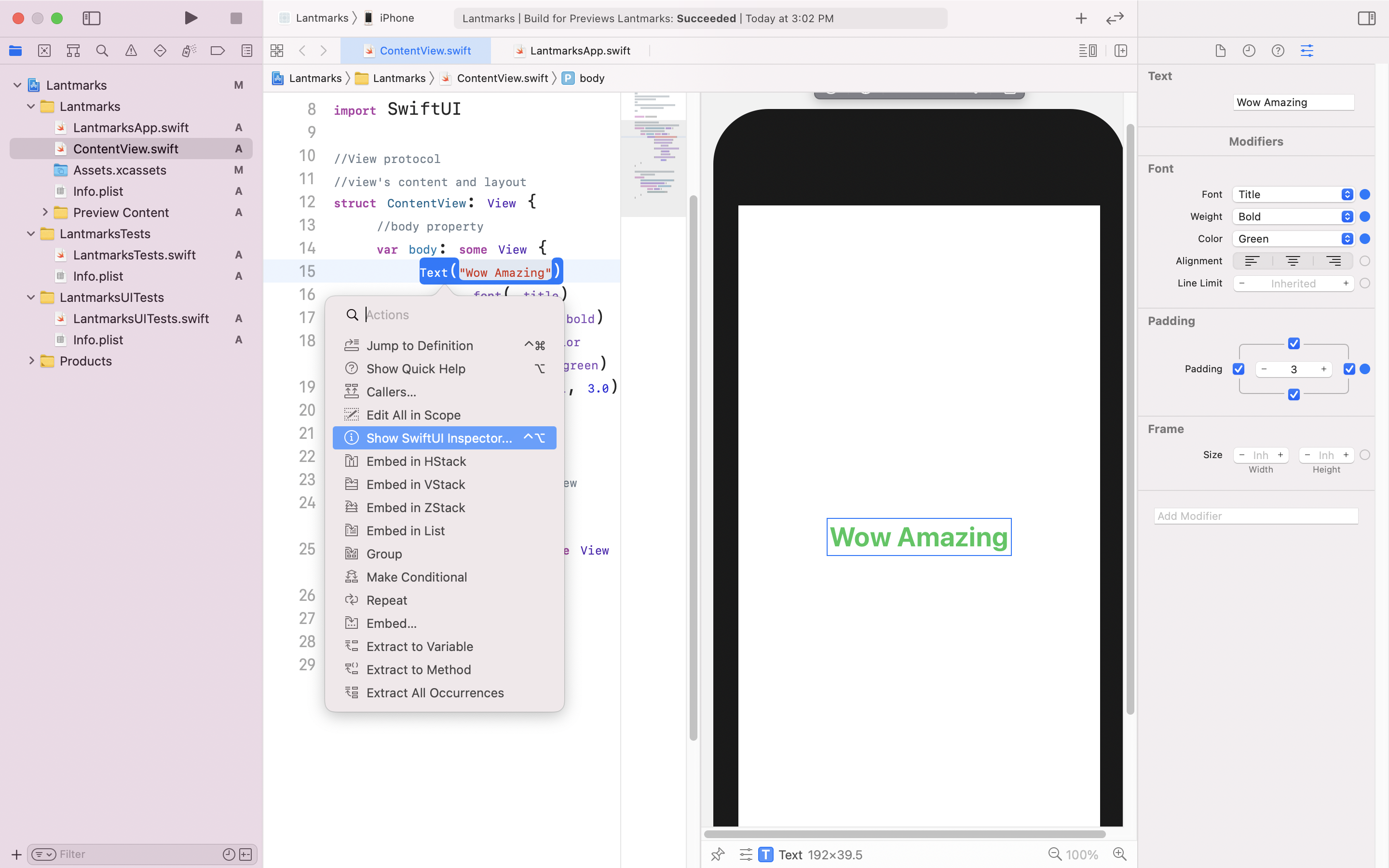Open the Color dropdown showing Green

tap(1293, 239)
